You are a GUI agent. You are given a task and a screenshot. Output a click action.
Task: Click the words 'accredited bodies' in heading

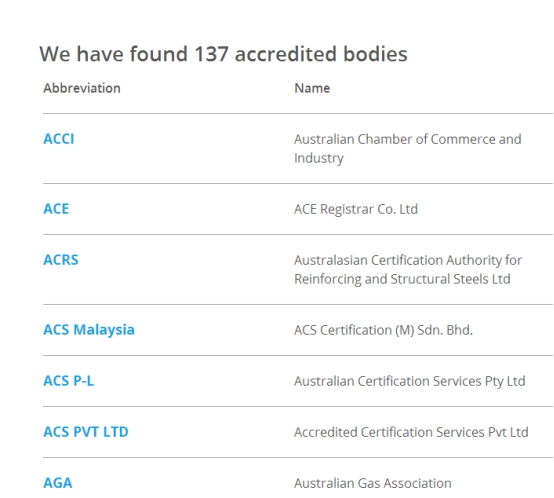click(321, 54)
